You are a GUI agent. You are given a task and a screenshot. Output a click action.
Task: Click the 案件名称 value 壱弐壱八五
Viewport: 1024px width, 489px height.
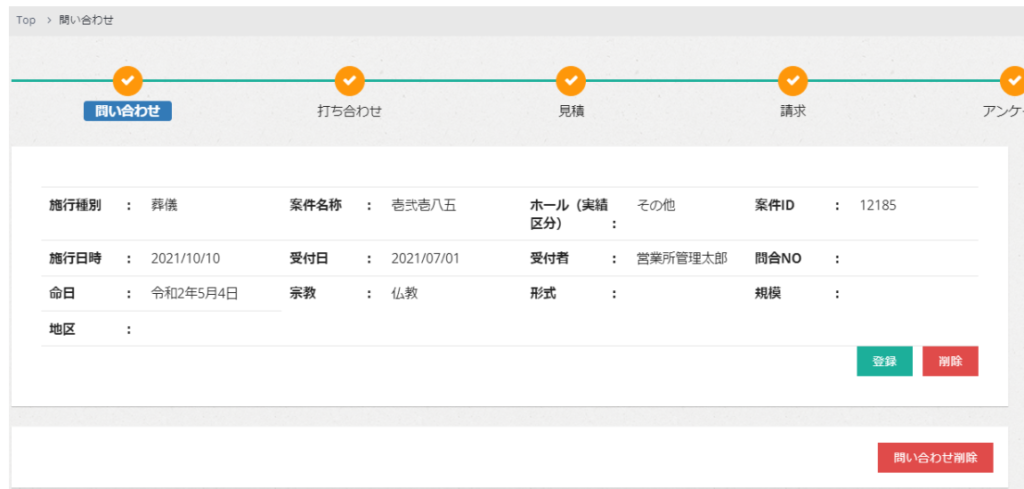coord(424,205)
